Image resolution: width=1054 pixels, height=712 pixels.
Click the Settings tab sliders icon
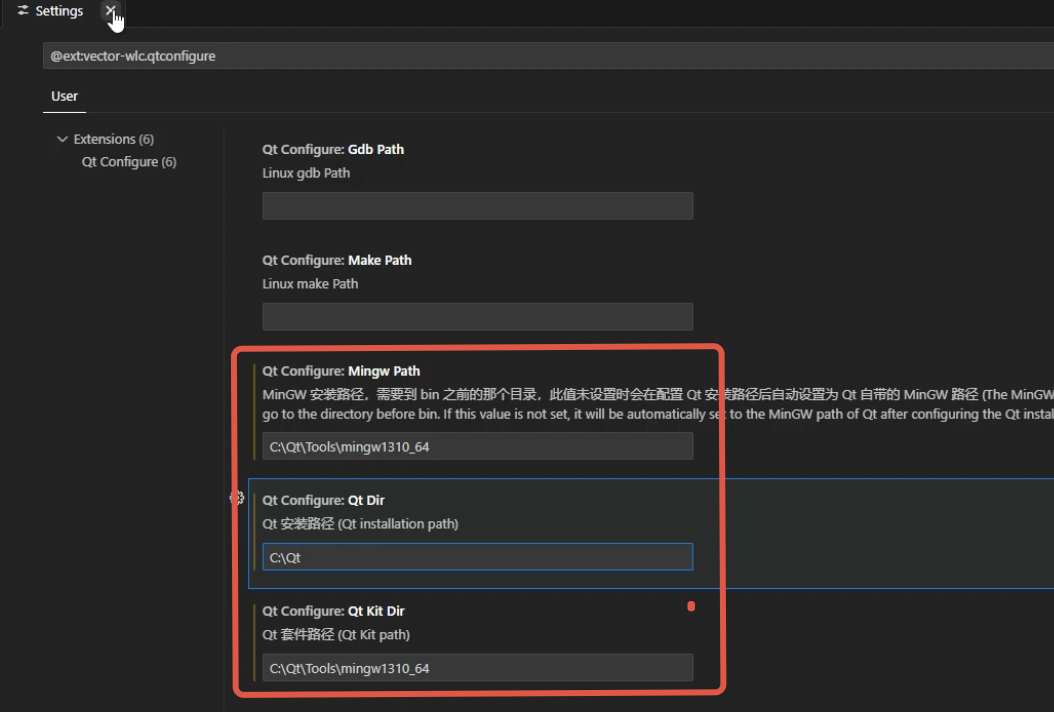(x=23, y=11)
